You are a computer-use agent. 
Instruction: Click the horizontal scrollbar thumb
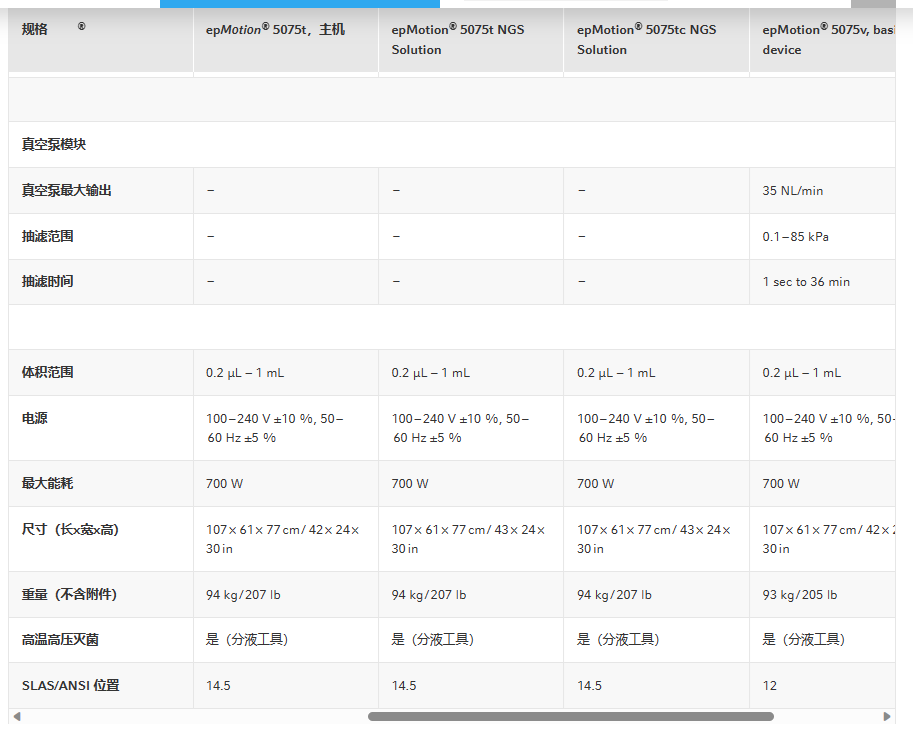pyautogui.click(x=570, y=716)
